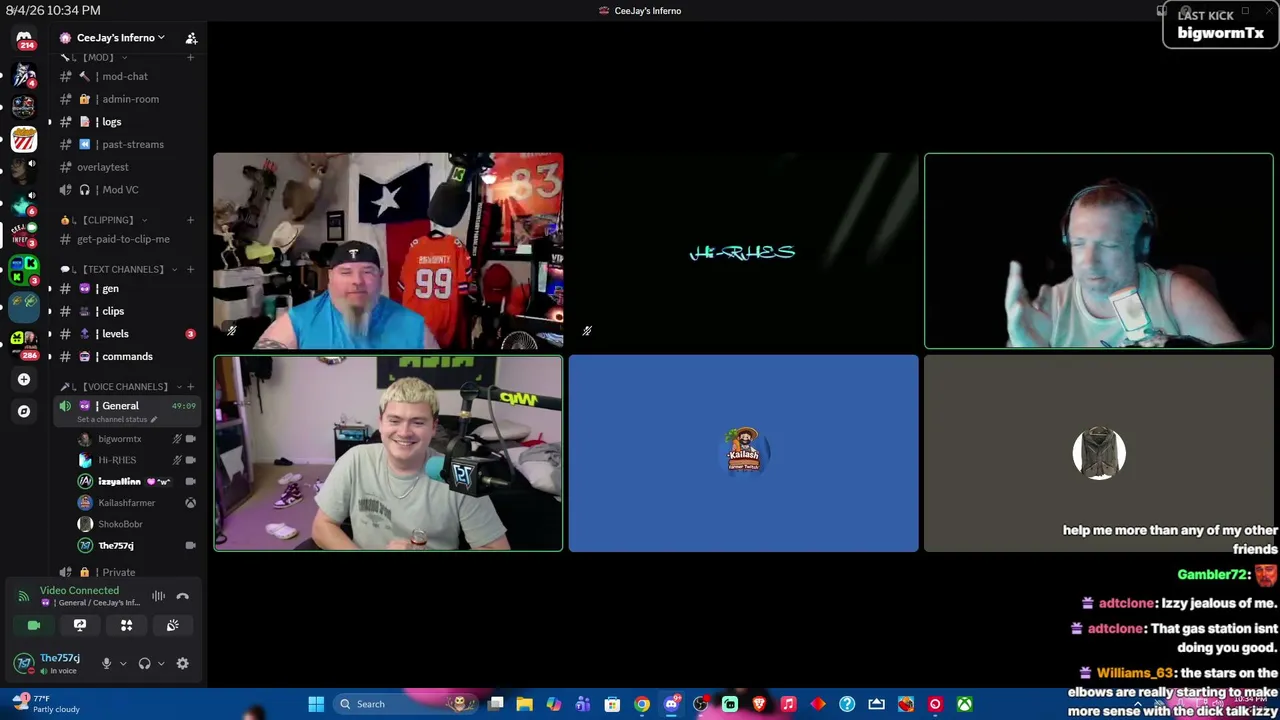
Task: Create a channel in VOICE CHANNELS category
Action: point(190,386)
